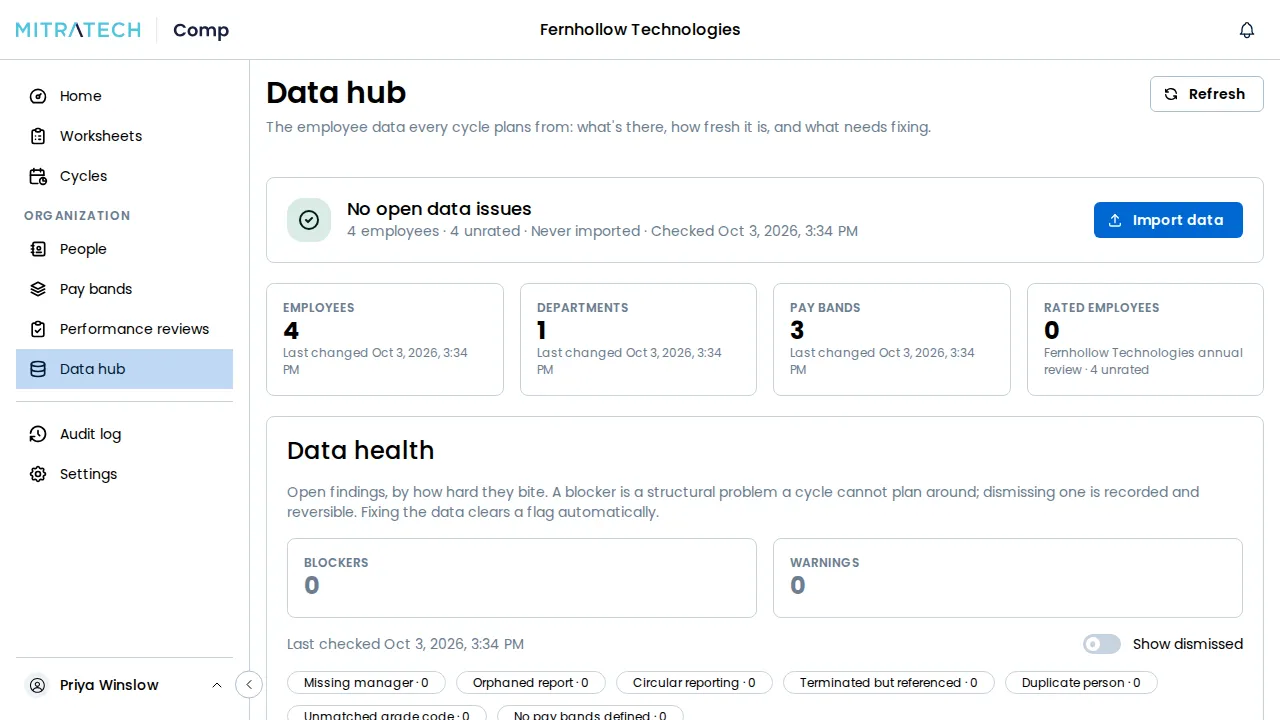
Task: Click the Warnings count card
Action: tap(1008, 578)
